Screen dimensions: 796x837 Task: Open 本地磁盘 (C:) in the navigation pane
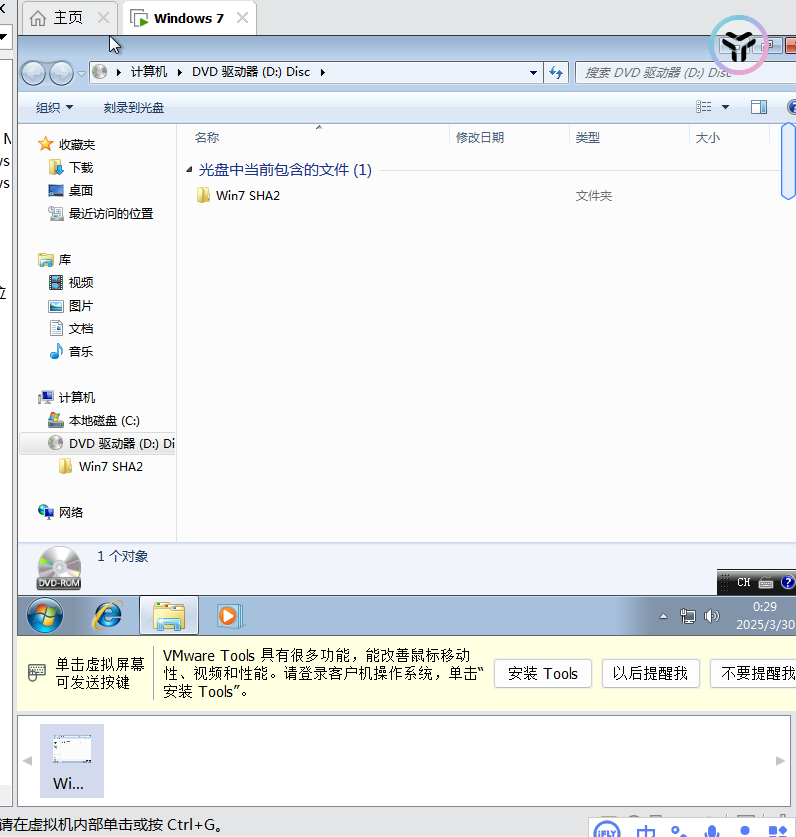tap(104, 421)
